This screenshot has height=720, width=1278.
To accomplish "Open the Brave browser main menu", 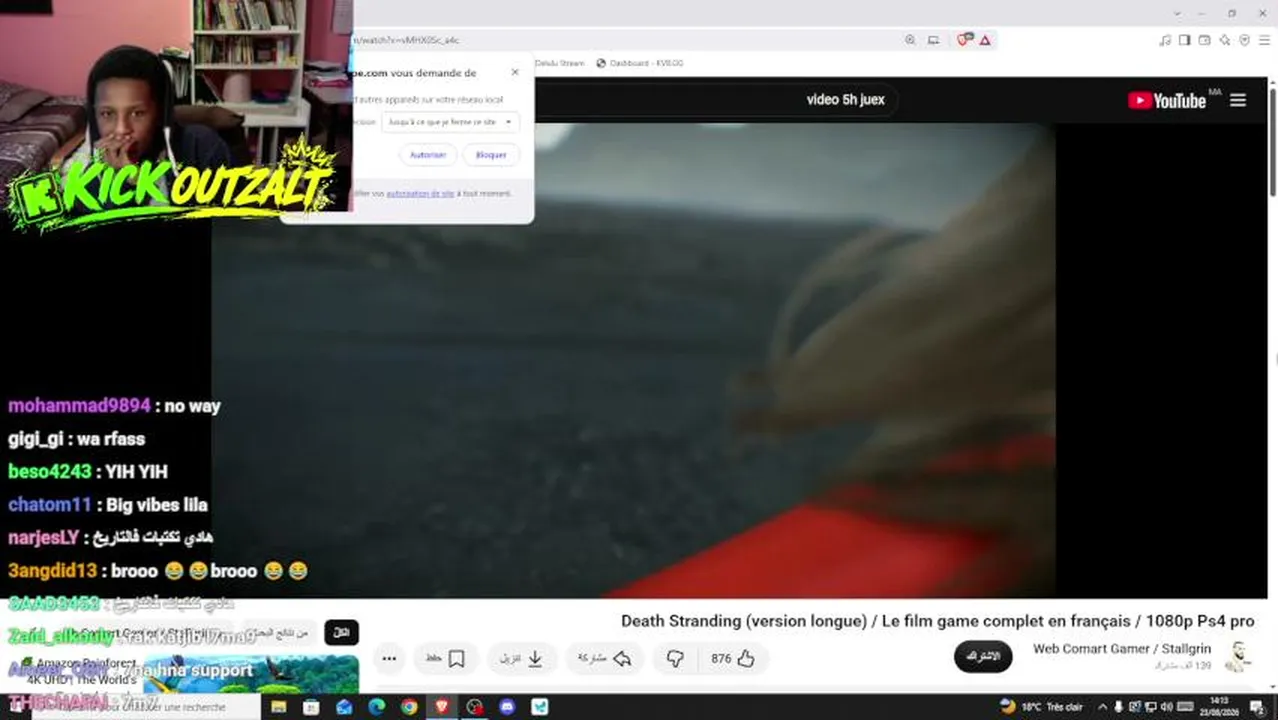I will click(x=1265, y=40).
